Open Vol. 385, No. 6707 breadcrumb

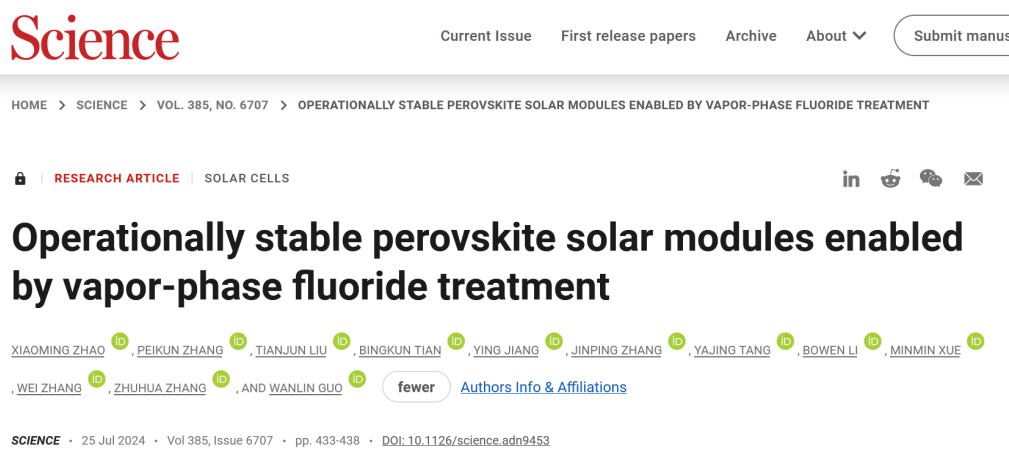tap(213, 105)
